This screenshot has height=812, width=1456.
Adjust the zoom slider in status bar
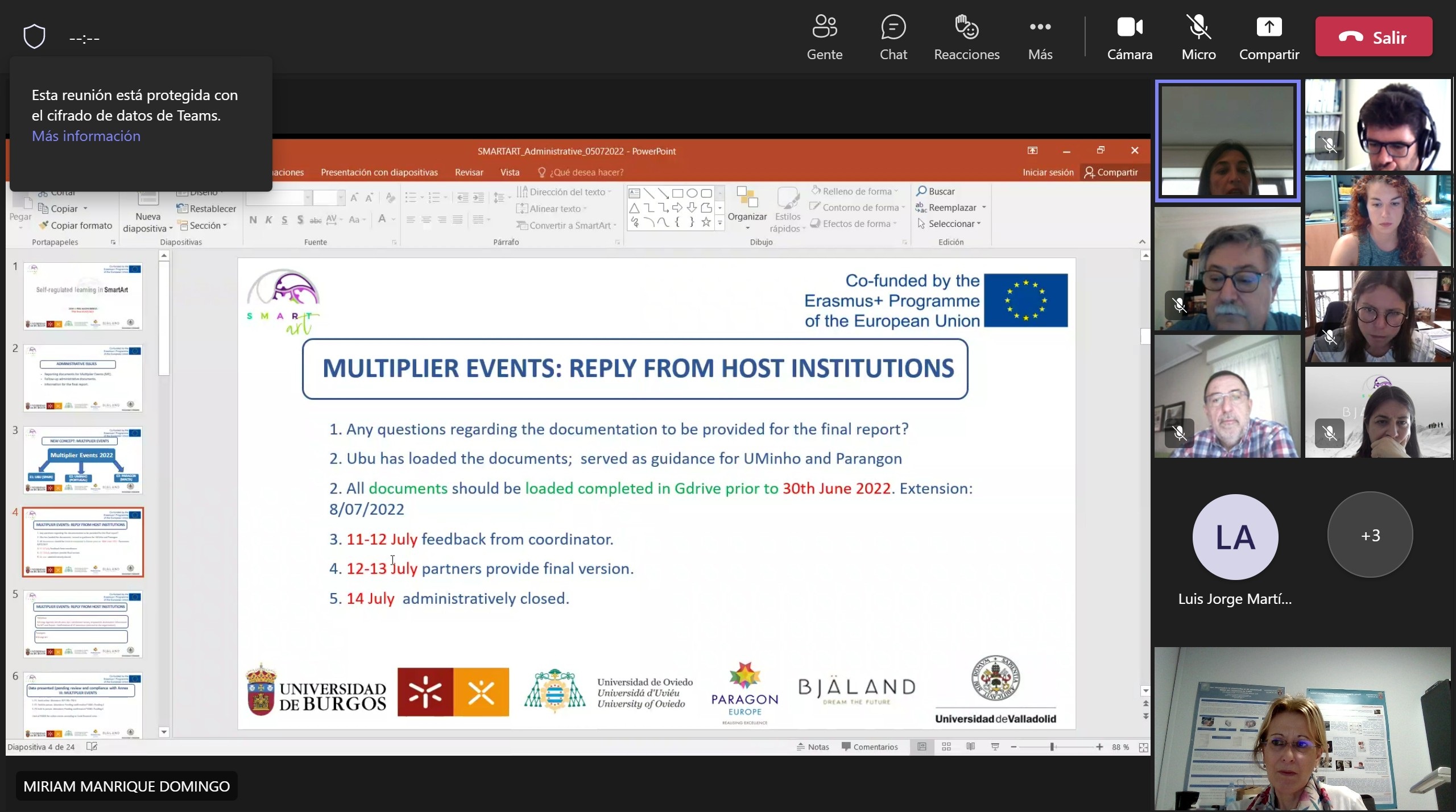click(x=1052, y=747)
